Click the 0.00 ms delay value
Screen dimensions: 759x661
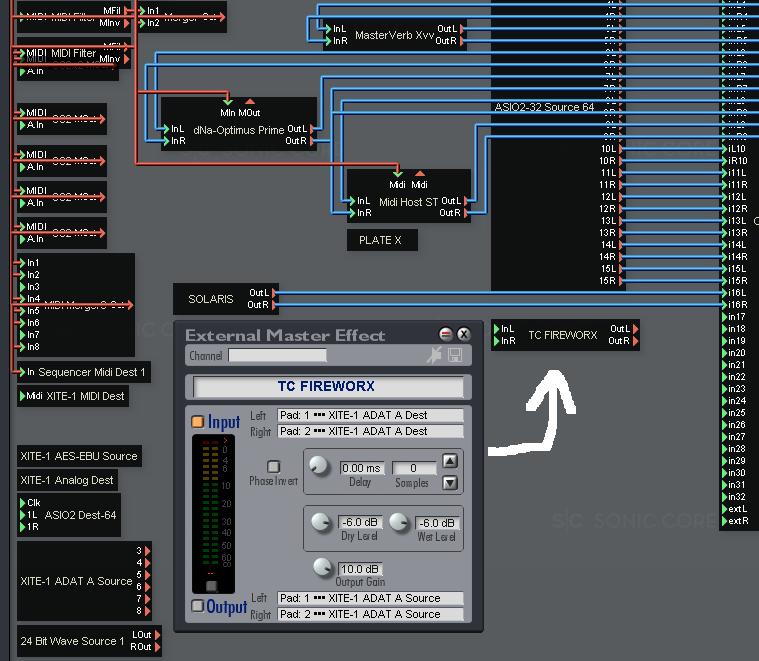pos(362,468)
